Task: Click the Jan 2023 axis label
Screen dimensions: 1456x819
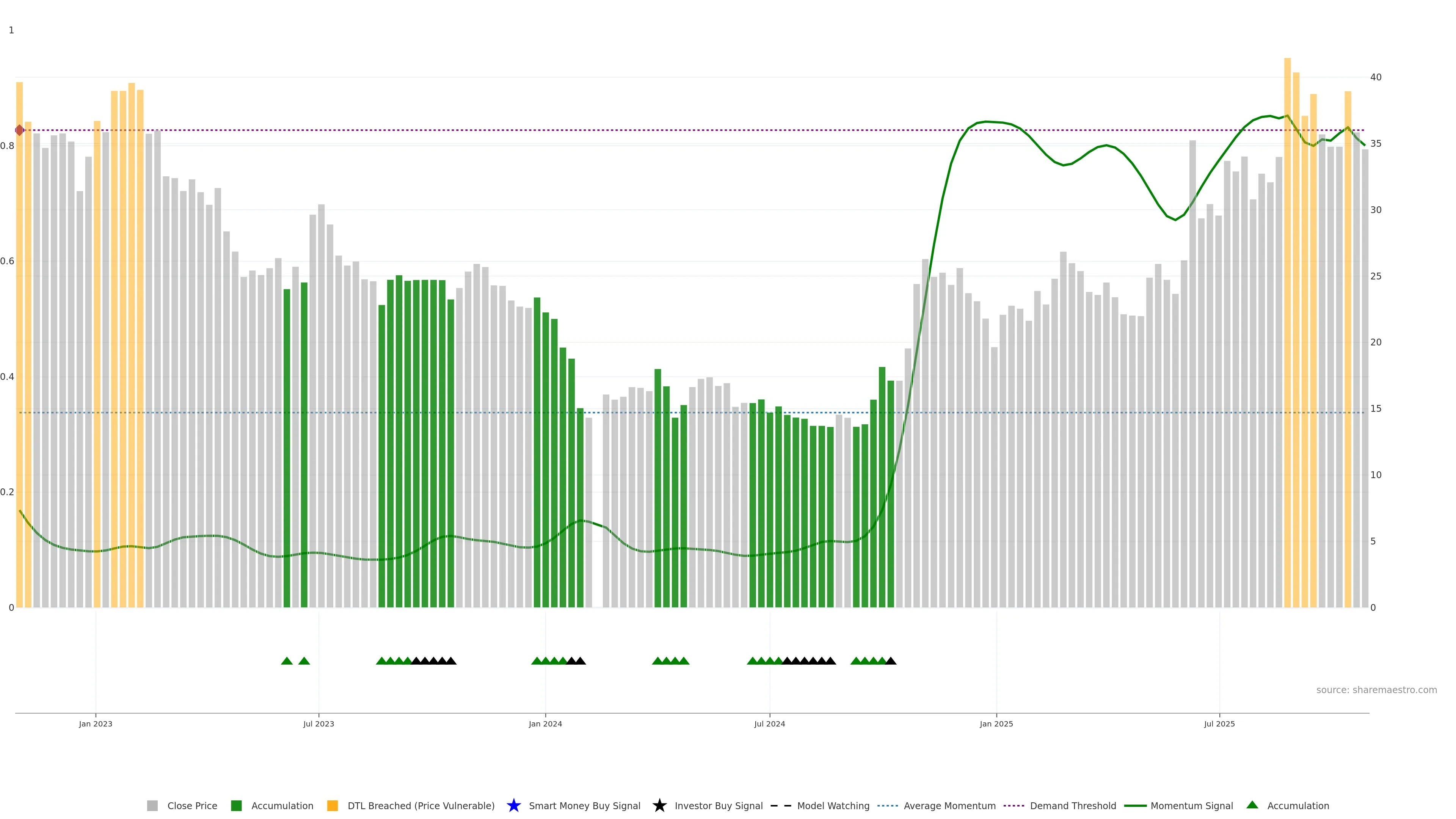Action: click(96, 723)
